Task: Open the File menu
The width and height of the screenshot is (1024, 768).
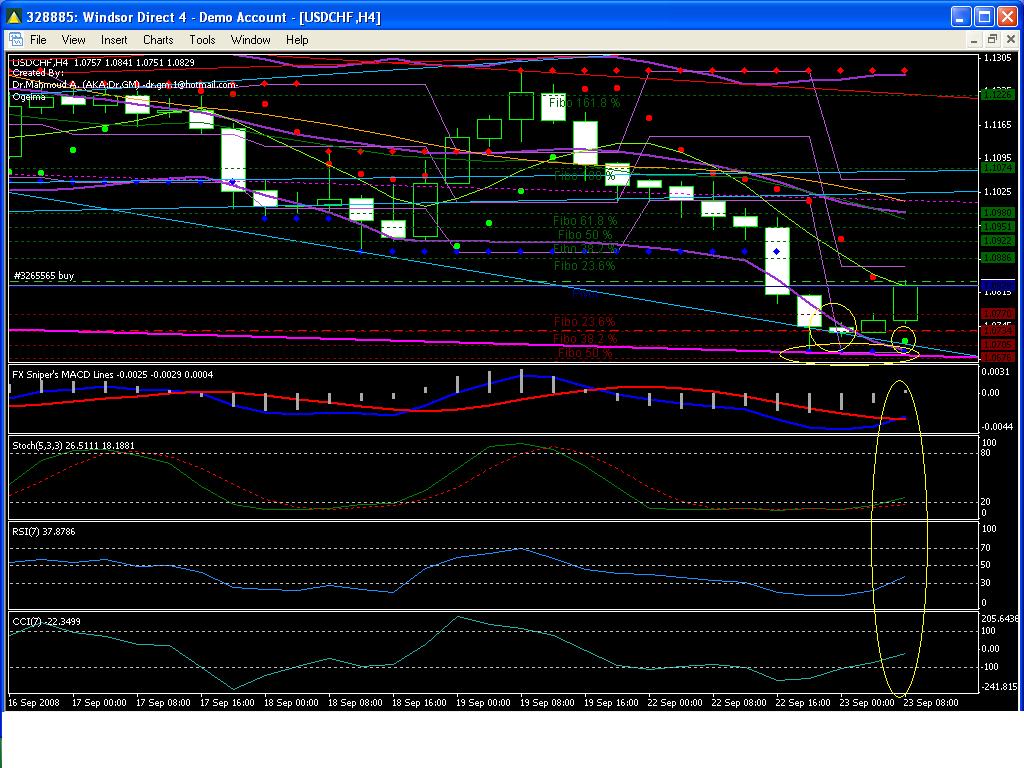Action: point(38,40)
